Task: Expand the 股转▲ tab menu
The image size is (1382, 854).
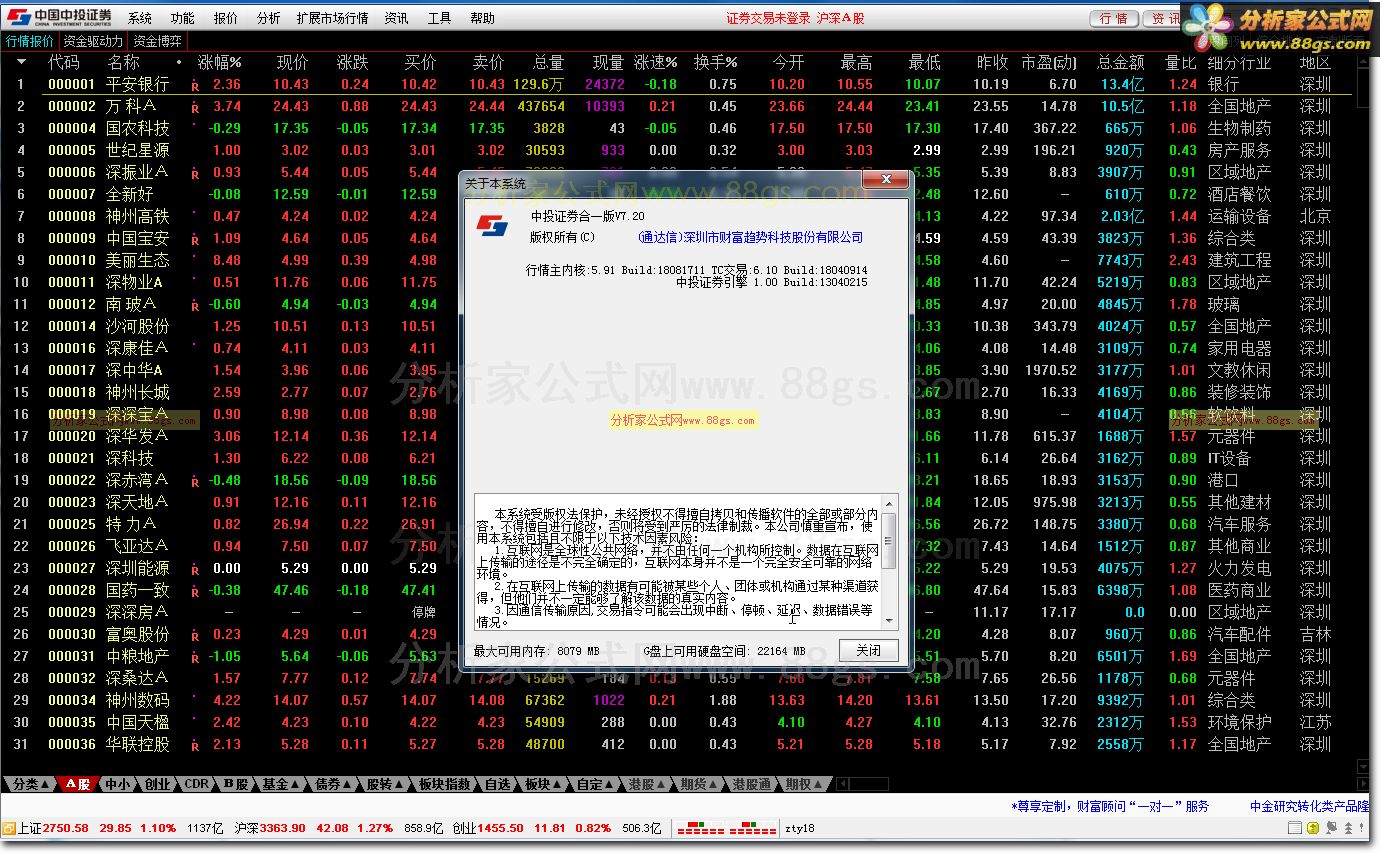Action: tap(386, 784)
